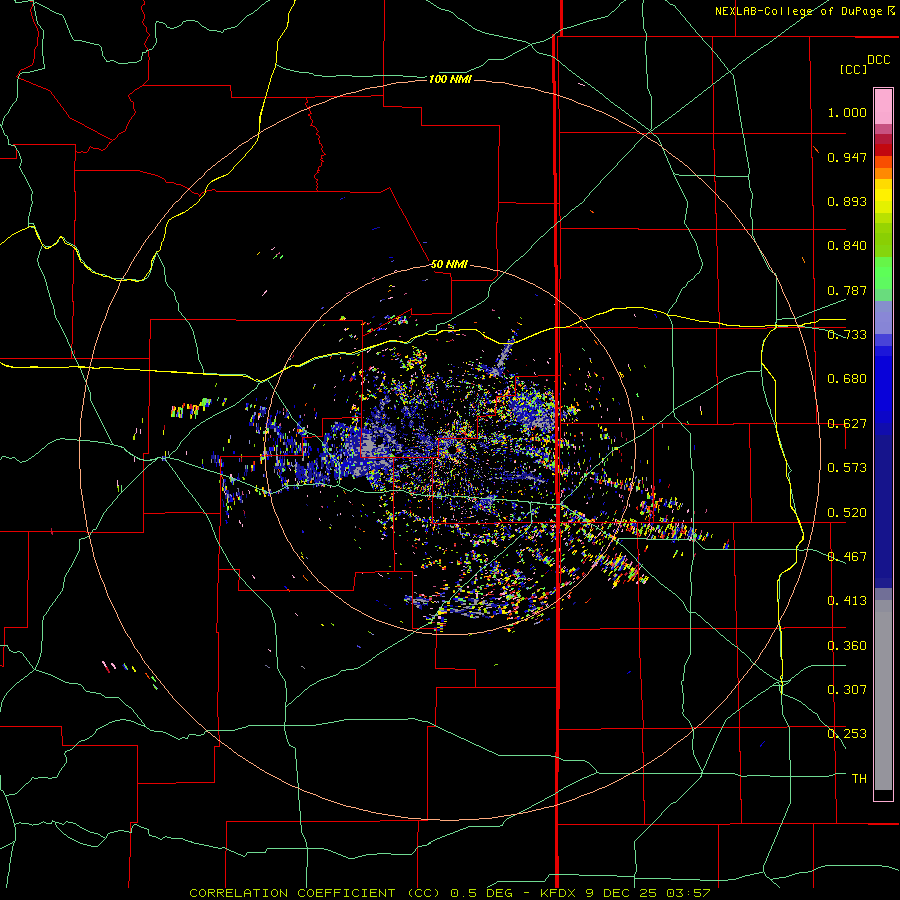Click the 100 NMI range ring label
This screenshot has height=900, width=900.
tap(450, 79)
